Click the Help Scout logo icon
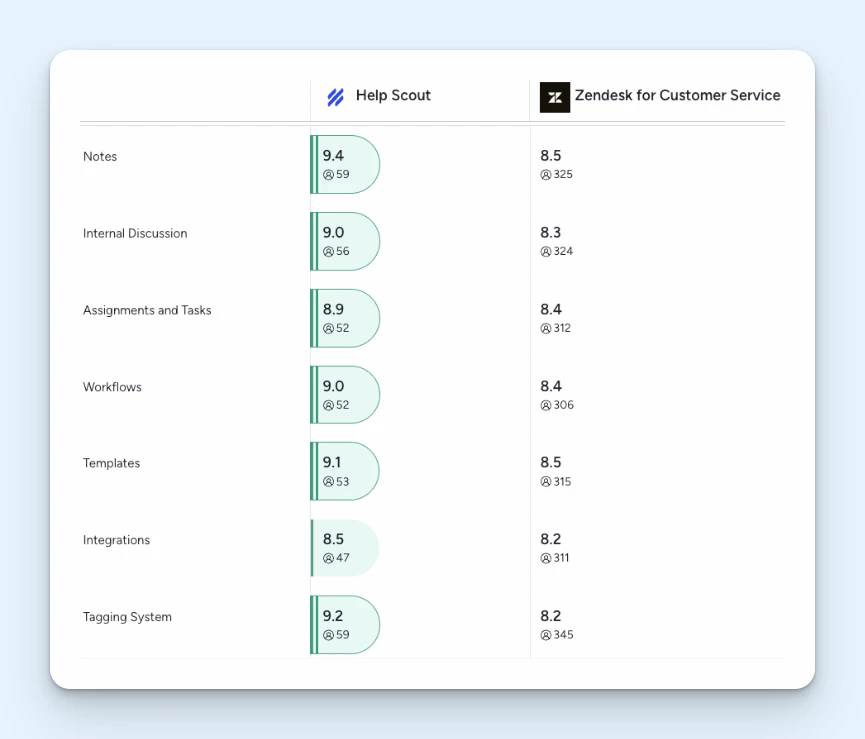The height and width of the screenshot is (739, 865). [335, 97]
